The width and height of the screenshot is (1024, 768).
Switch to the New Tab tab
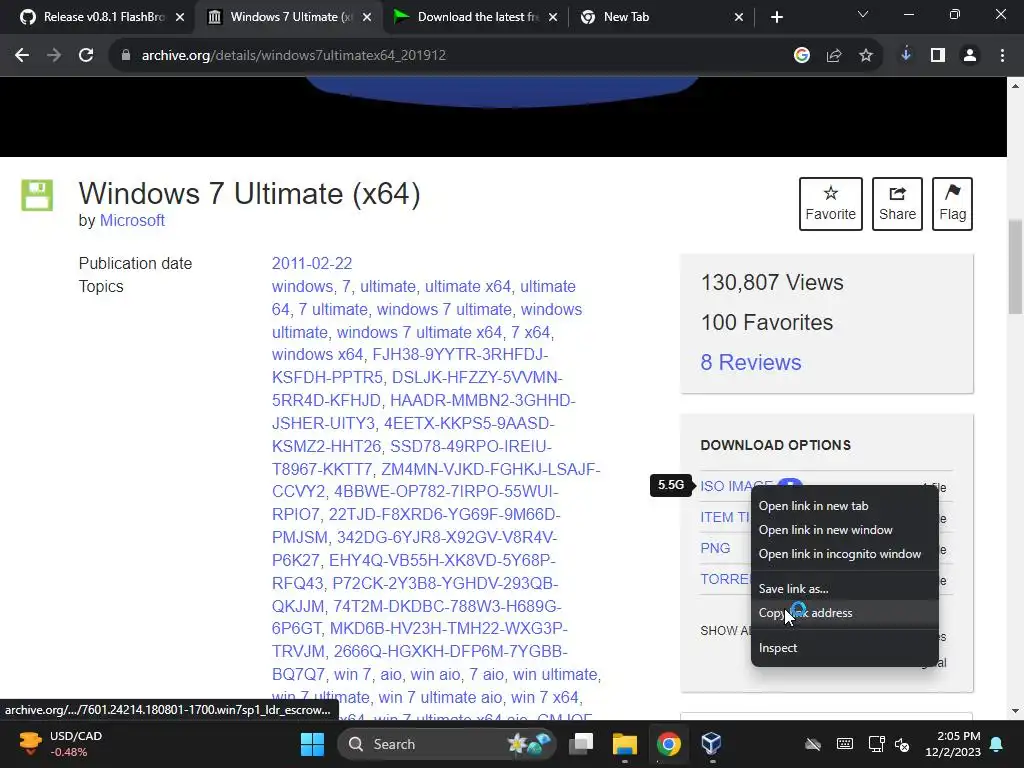(662, 17)
